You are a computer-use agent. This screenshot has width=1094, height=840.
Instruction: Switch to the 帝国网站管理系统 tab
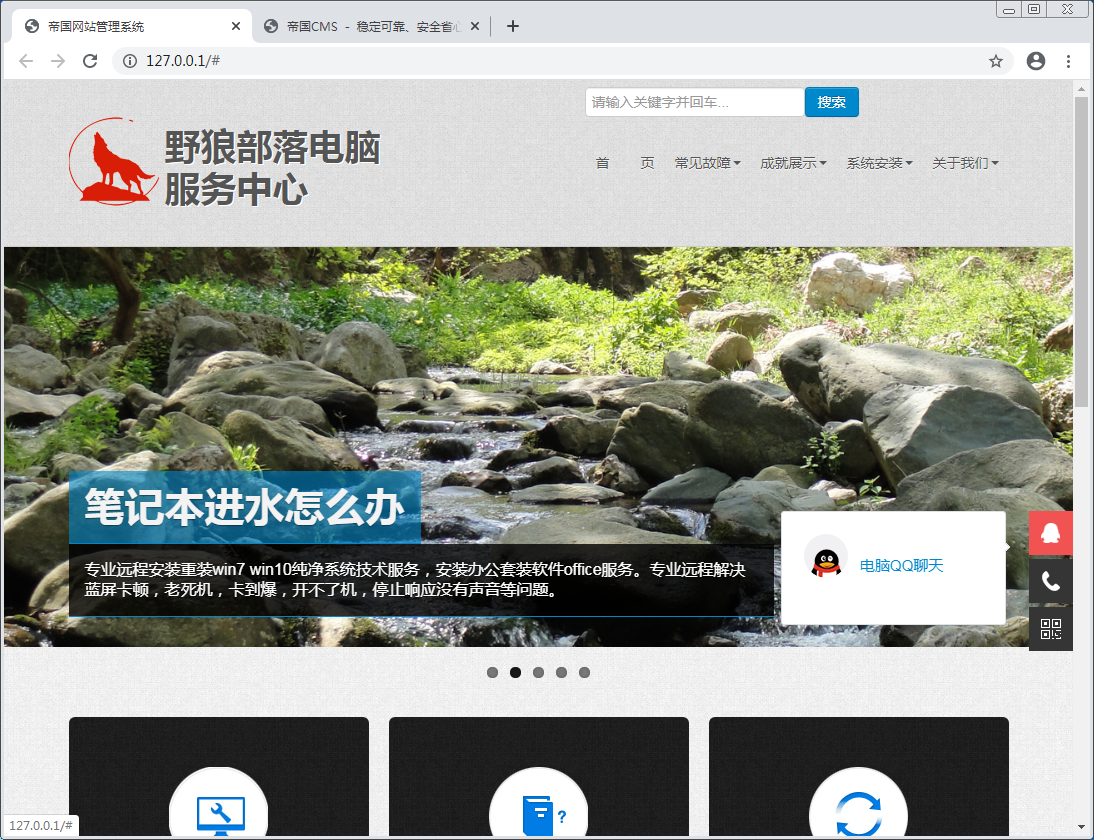131,26
